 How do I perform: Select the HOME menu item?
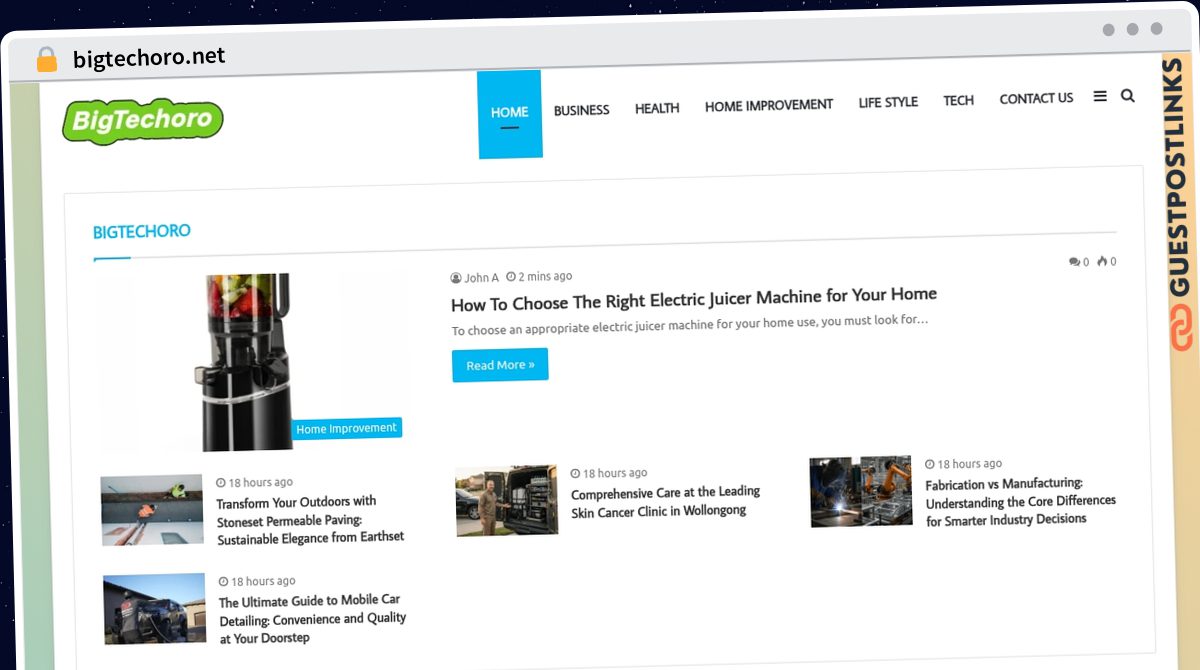click(510, 113)
